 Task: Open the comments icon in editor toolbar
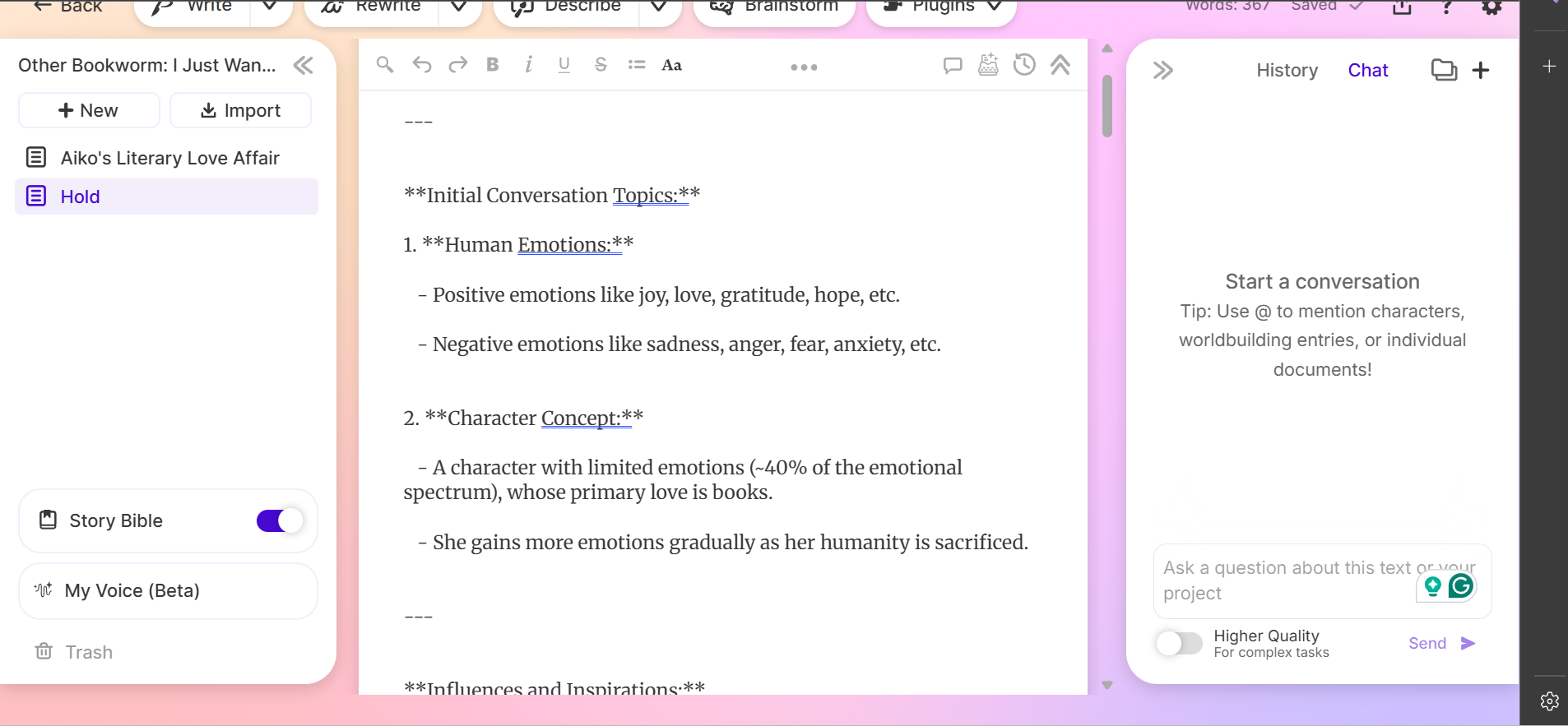[953, 65]
